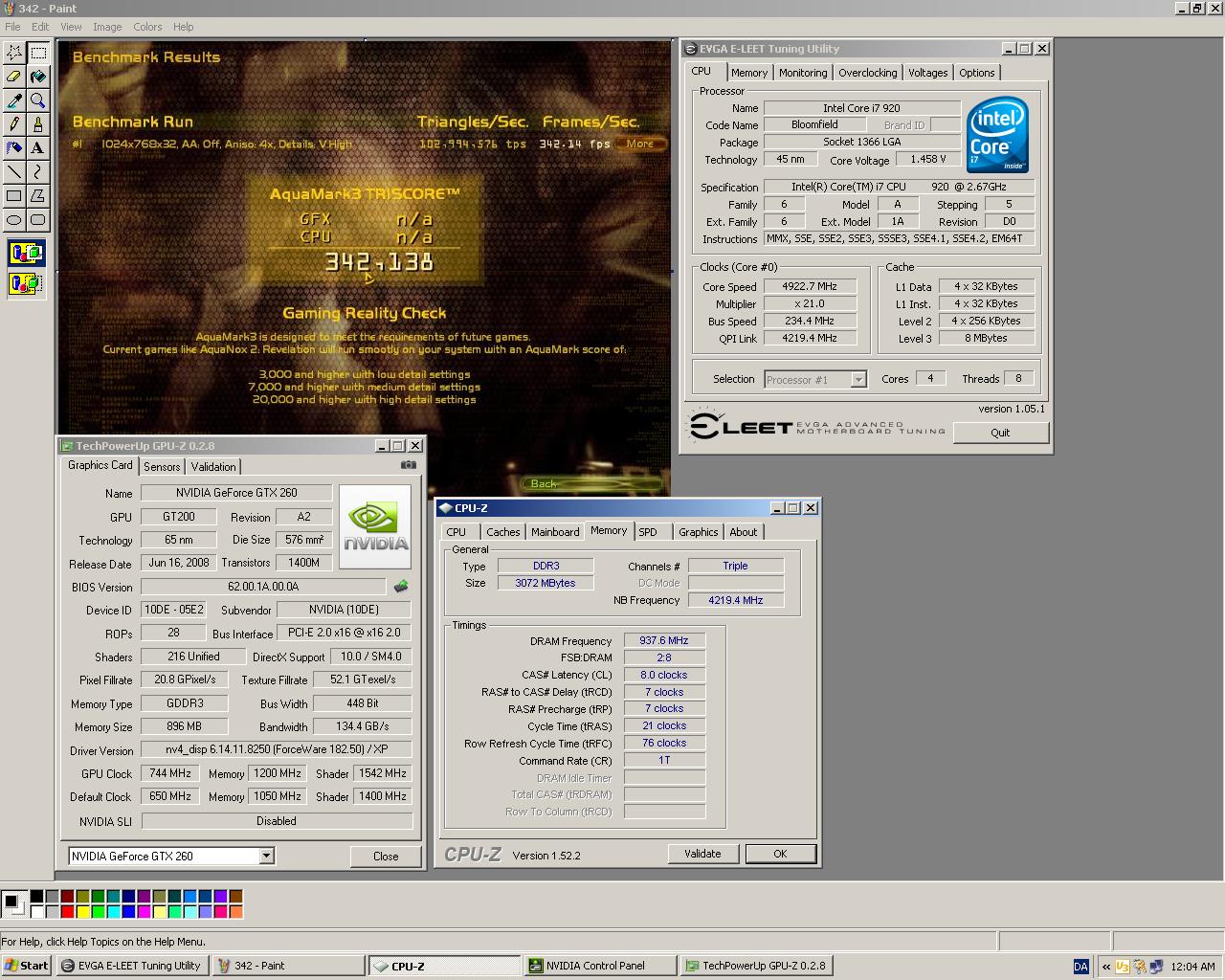This screenshot has width=1225, height=980.
Task: Switch to the Validation tab in GPU-Z
Action: [x=213, y=467]
